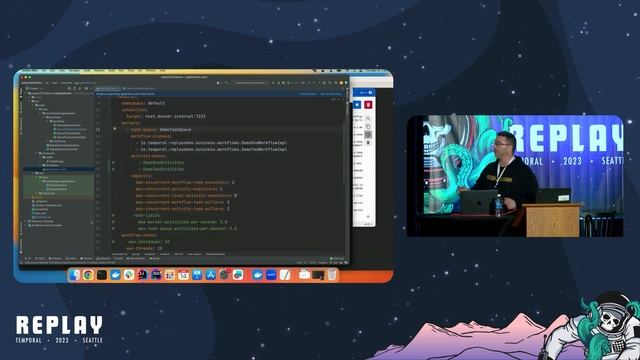640x360 pixels.
Task: Open Slack from the dock
Action: [129, 275]
